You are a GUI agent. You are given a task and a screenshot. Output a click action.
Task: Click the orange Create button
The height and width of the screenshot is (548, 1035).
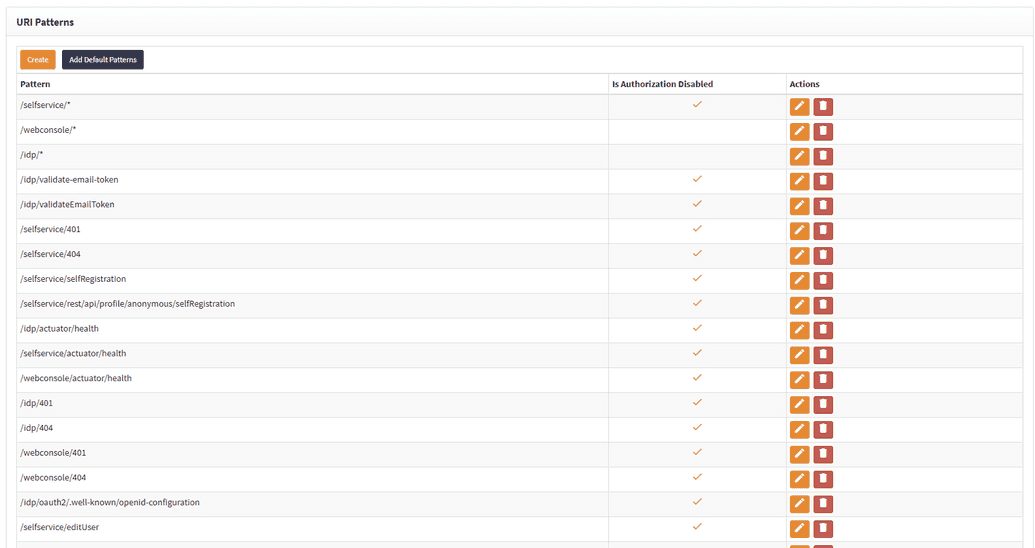tap(37, 60)
